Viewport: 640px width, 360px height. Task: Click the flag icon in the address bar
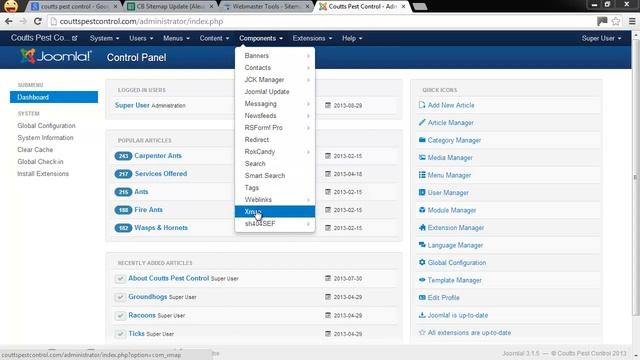[602, 21]
